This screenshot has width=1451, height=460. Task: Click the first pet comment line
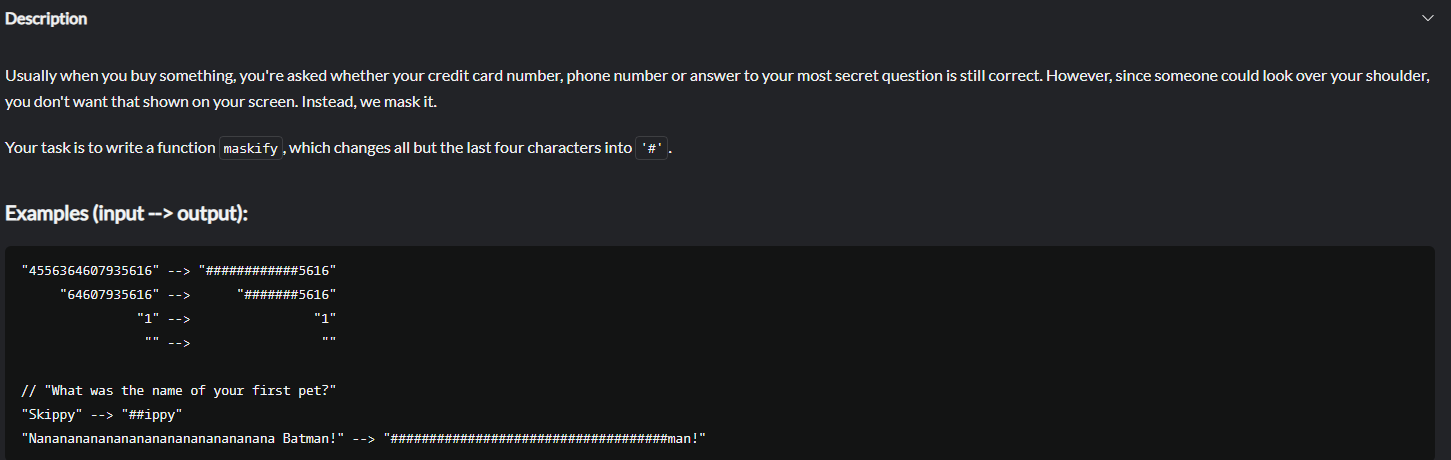pyautogui.click(x=178, y=390)
